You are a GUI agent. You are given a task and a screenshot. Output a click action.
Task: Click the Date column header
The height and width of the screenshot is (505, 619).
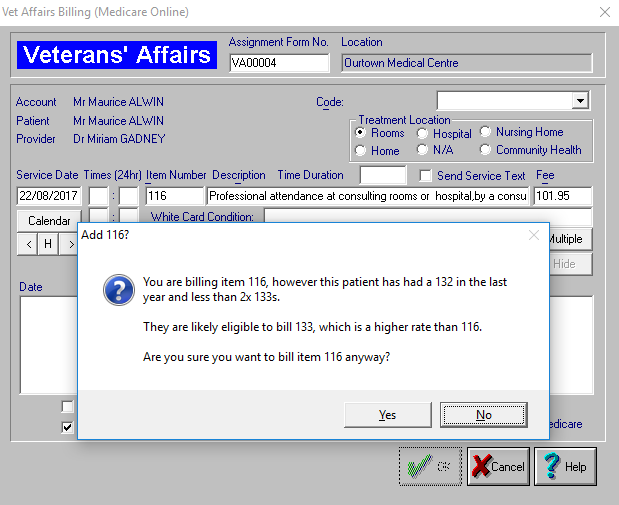click(x=31, y=287)
